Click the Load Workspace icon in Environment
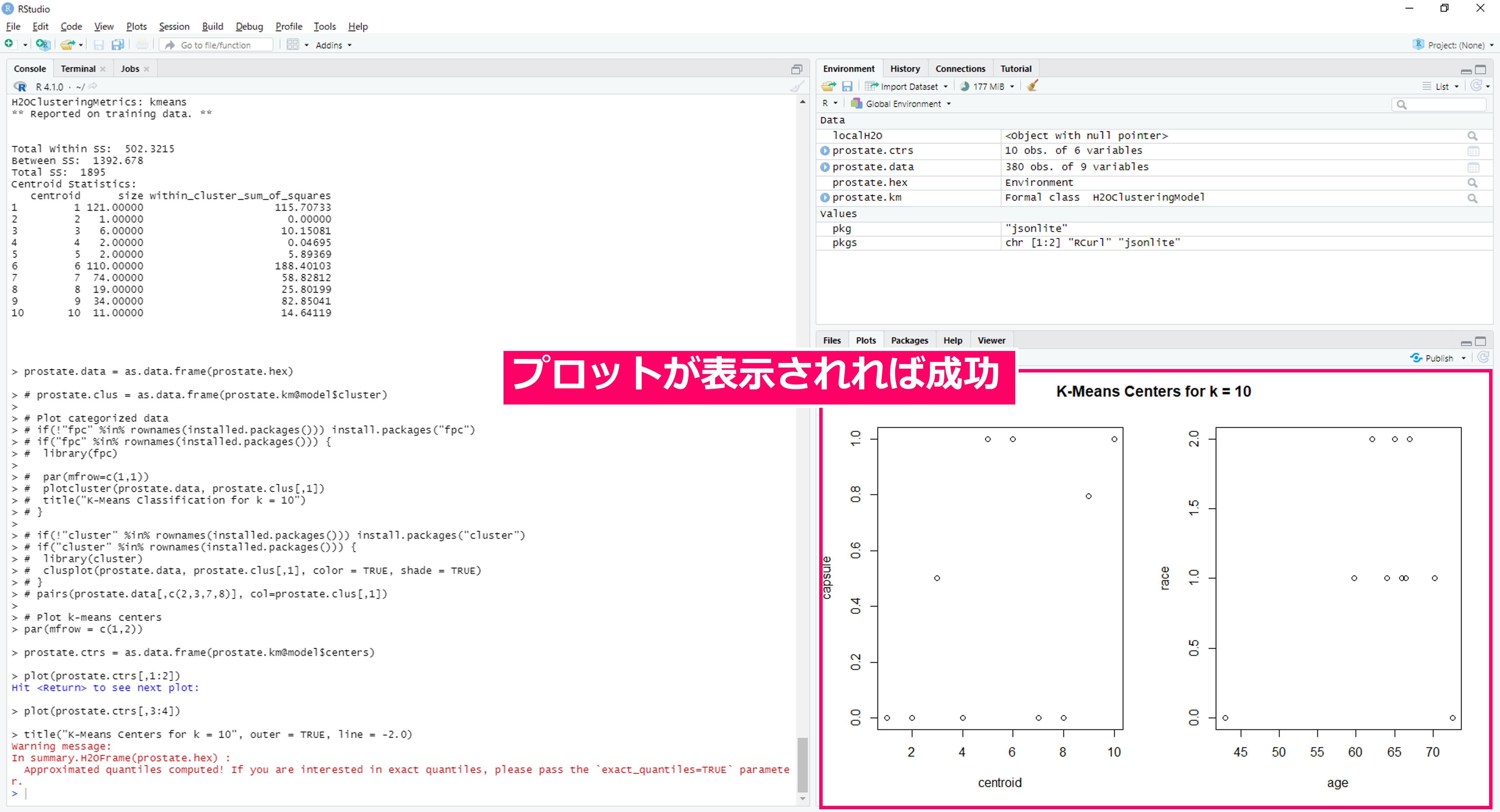The height and width of the screenshot is (812, 1500). (x=828, y=86)
